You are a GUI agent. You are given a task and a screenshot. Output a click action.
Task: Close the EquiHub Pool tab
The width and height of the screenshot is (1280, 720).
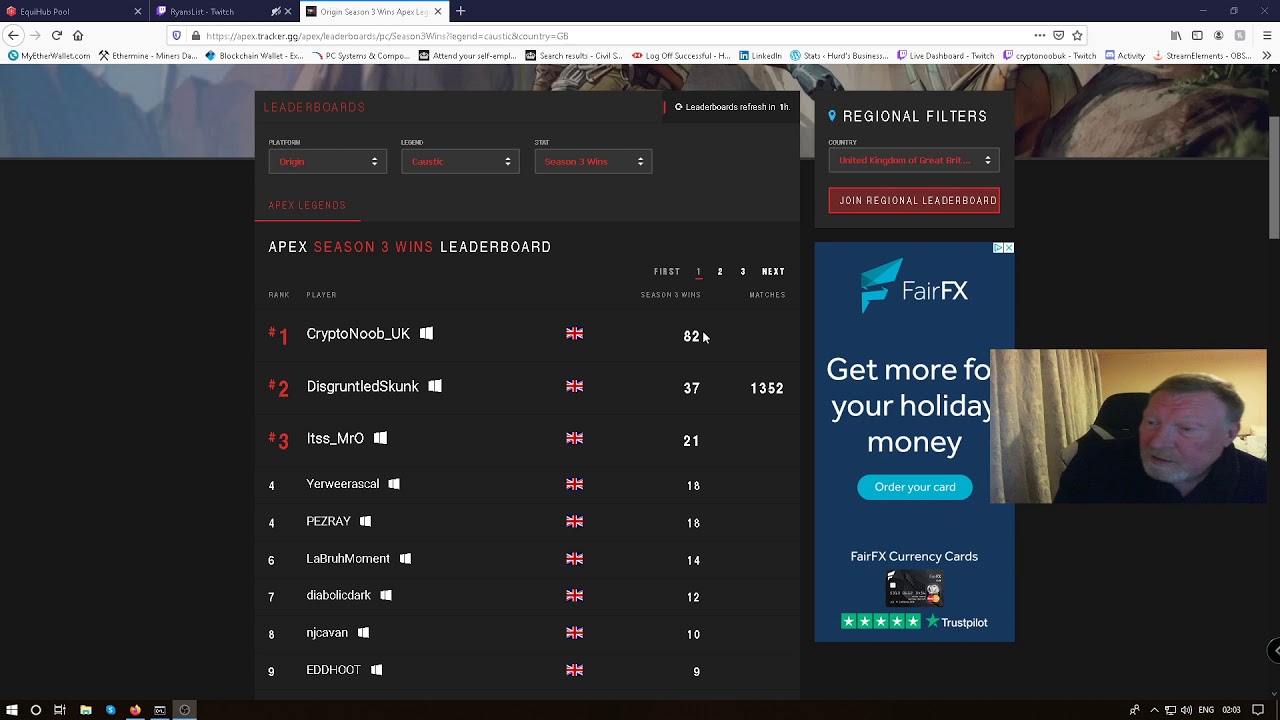[138, 11]
